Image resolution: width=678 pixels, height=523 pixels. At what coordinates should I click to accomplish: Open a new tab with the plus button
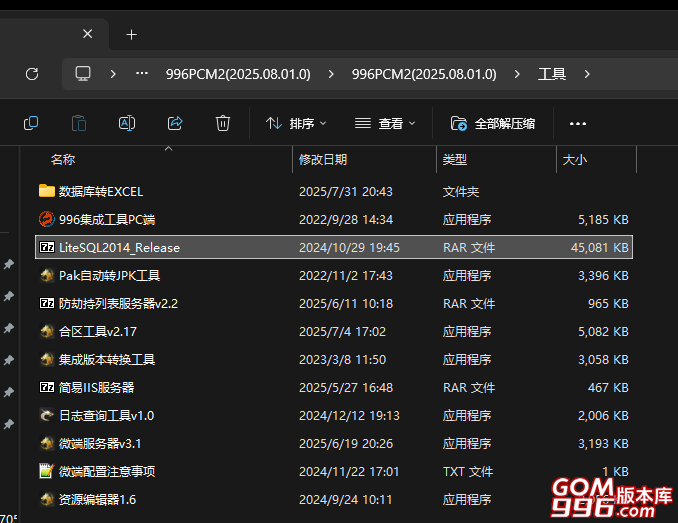131,34
